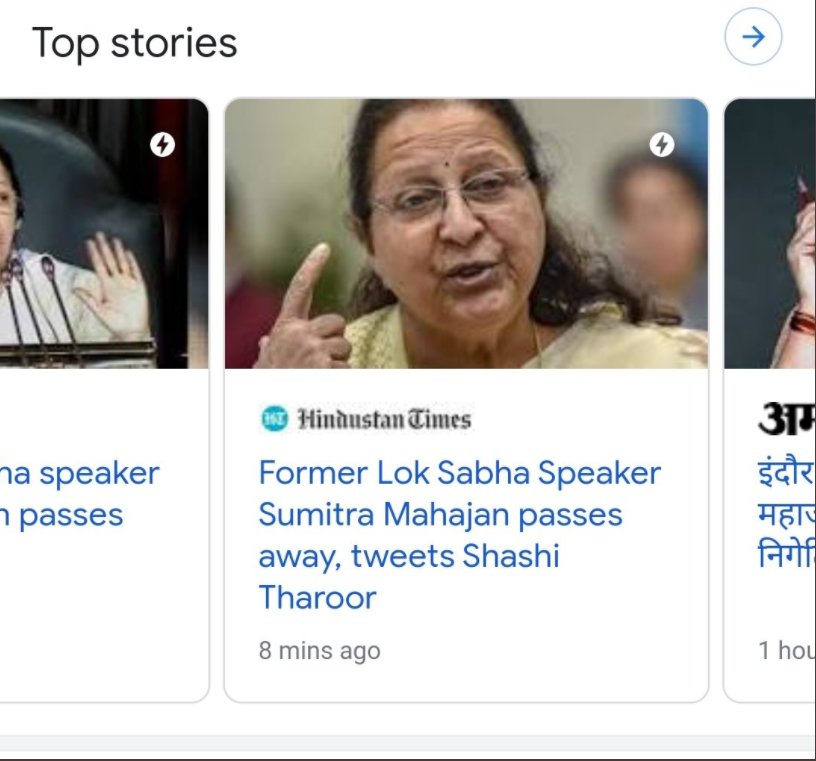Open the partially visible right story photo
This screenshot has height=761, width=816.
pyautogui.click(x=770, y=235)
